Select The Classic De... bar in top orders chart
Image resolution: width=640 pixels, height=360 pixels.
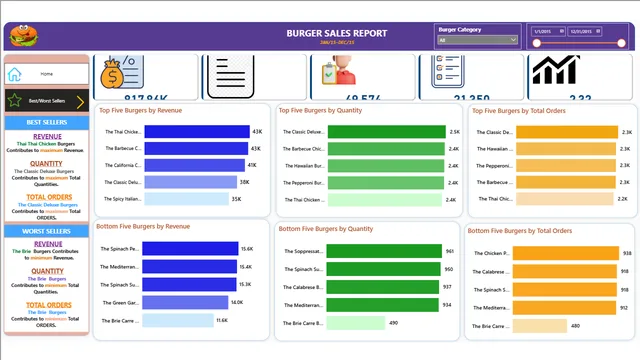567,132
